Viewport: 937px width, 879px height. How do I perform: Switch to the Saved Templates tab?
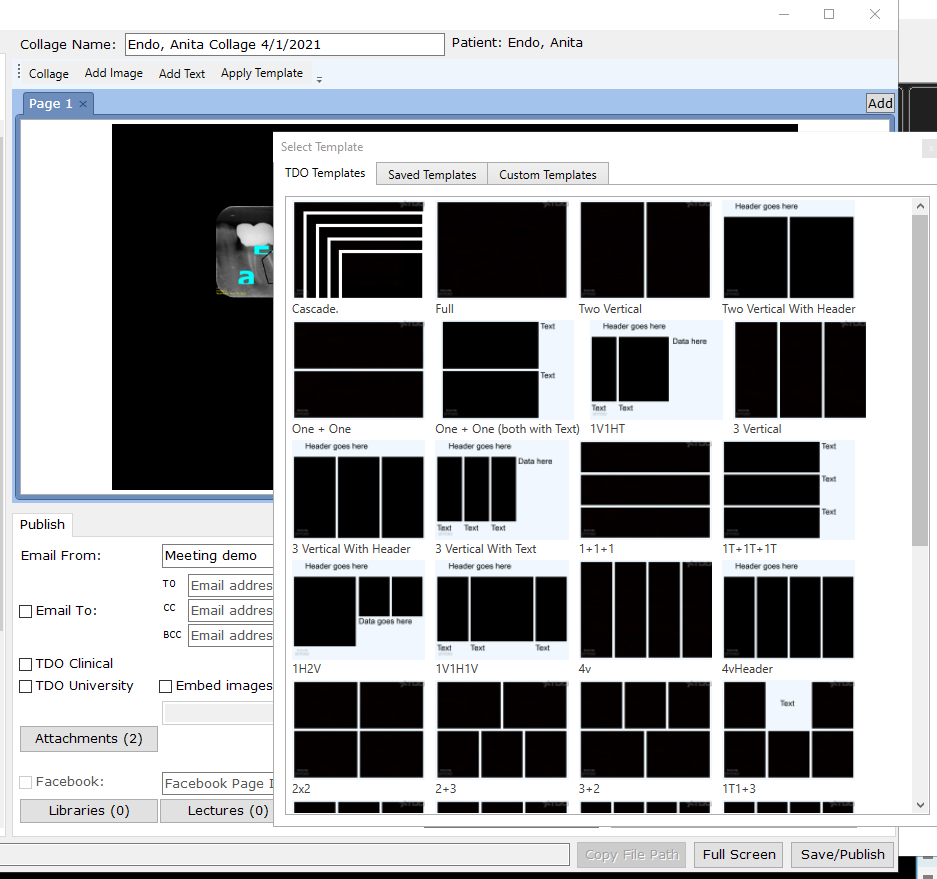coord(432,174)
